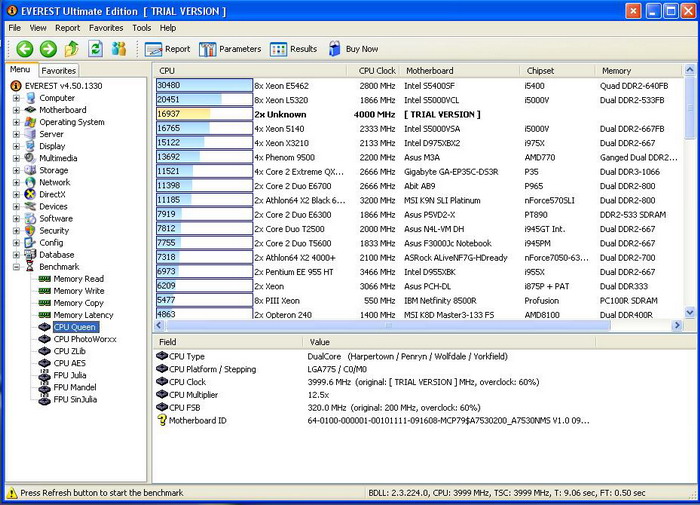Open Memory Copy benchmark

pos(79,303)
